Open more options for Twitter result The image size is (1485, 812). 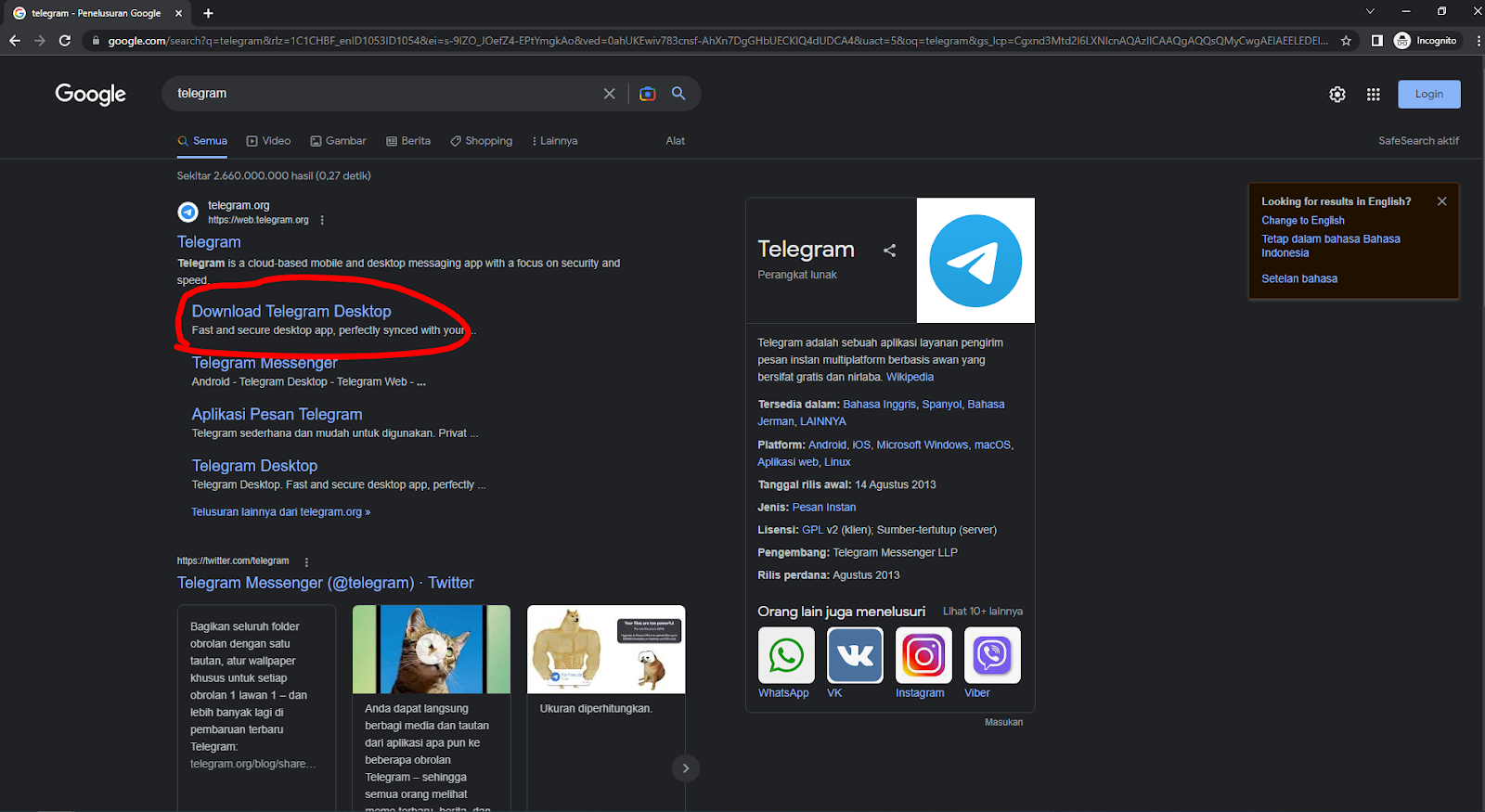306,561
